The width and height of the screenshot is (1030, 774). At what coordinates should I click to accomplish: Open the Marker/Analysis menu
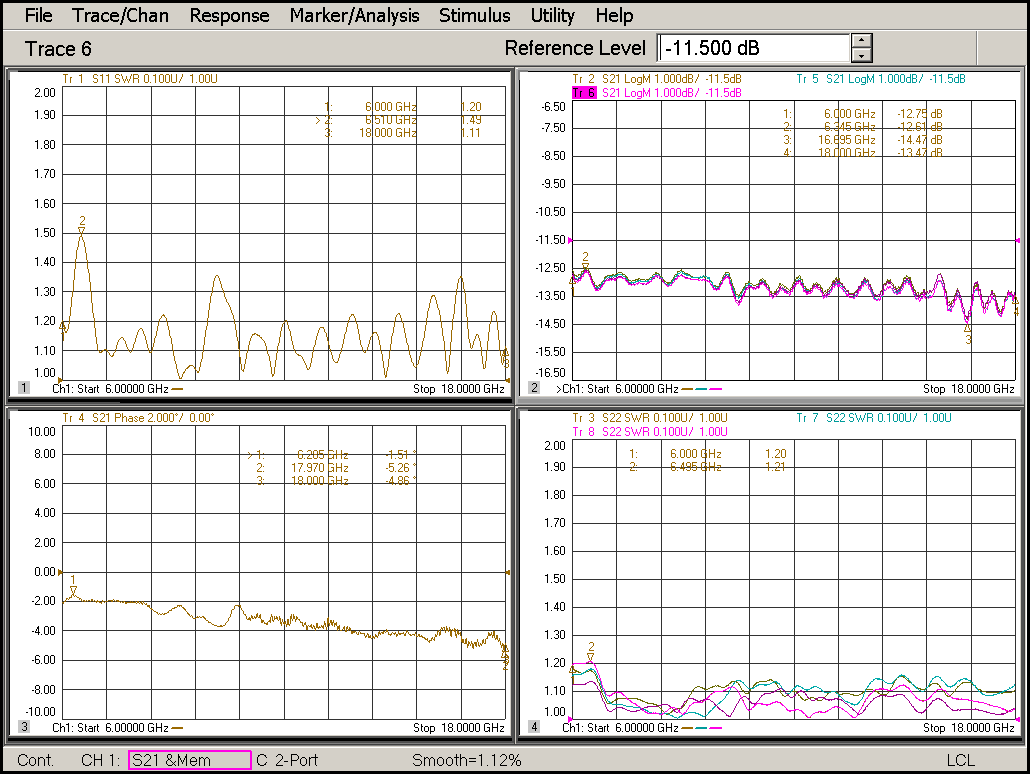(354, 15)
